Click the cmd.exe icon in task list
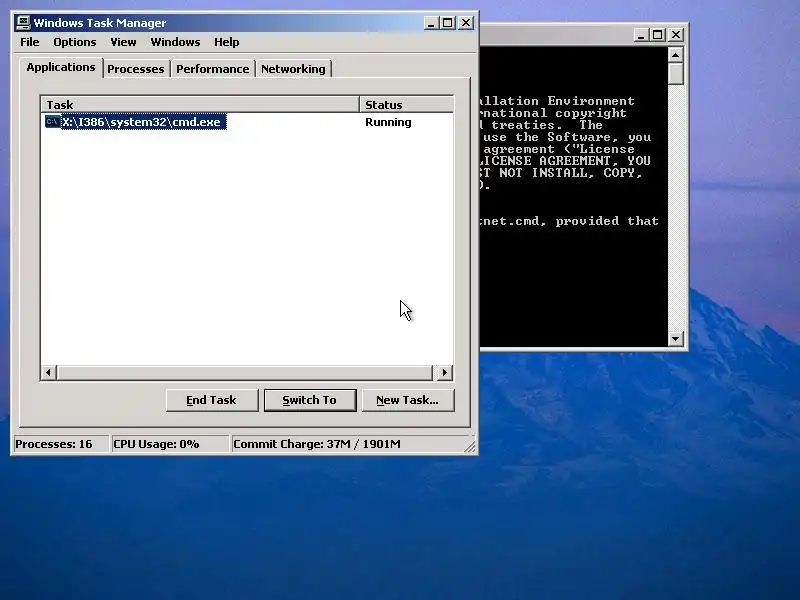This screenshot has width=800, height=600. (53, 121)
